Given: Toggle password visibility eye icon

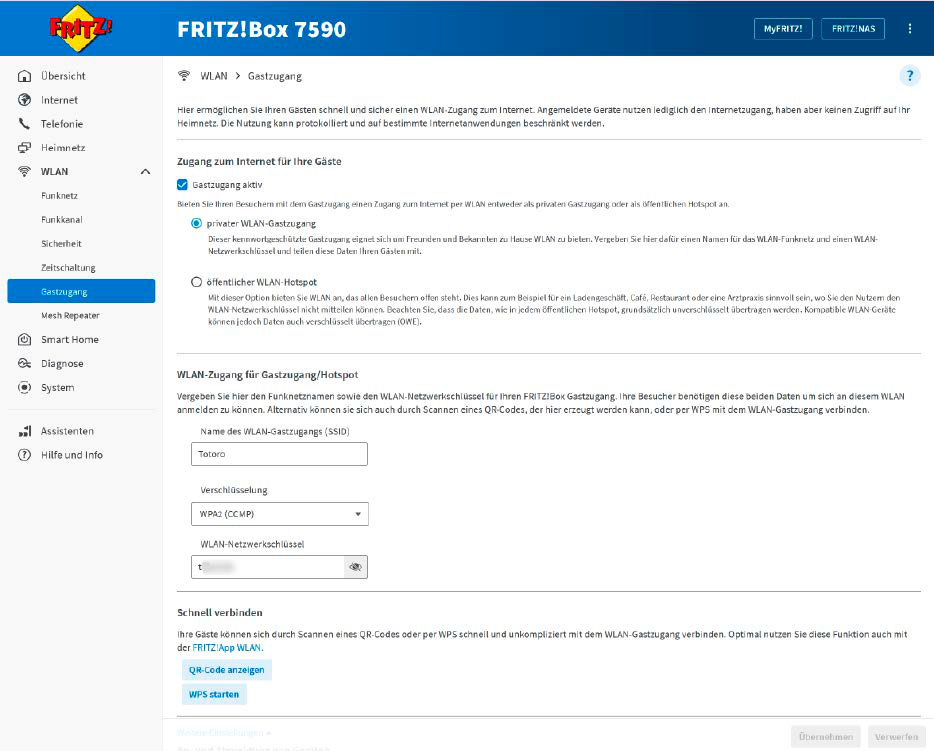Looking at the screenshot, I should (356, 567).
